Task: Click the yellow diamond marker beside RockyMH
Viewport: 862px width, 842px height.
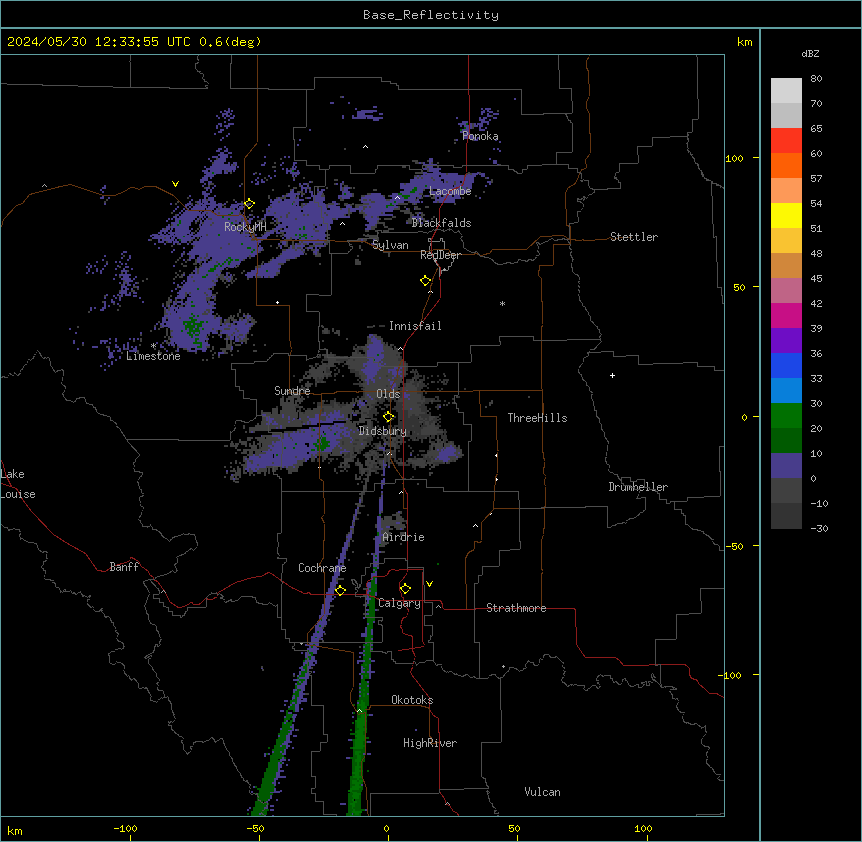Action: click(x=250, y=204)
